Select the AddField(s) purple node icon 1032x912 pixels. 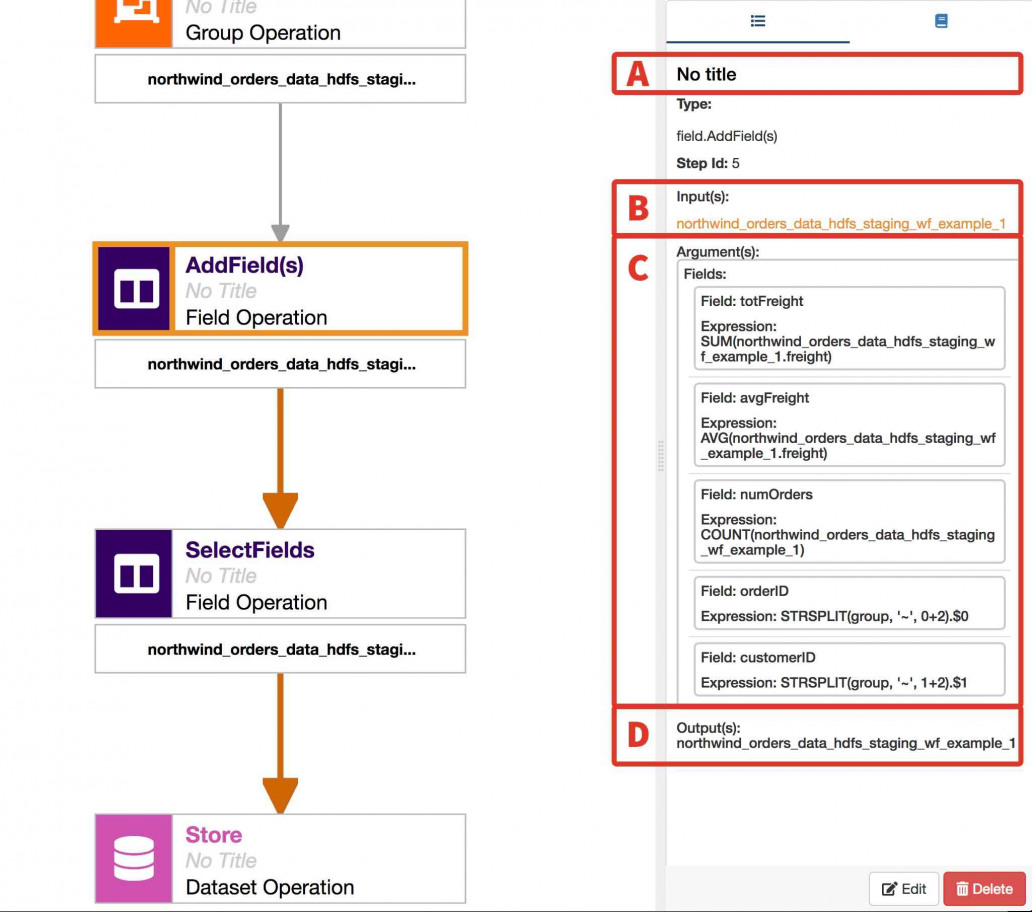[x=134, y=288]
